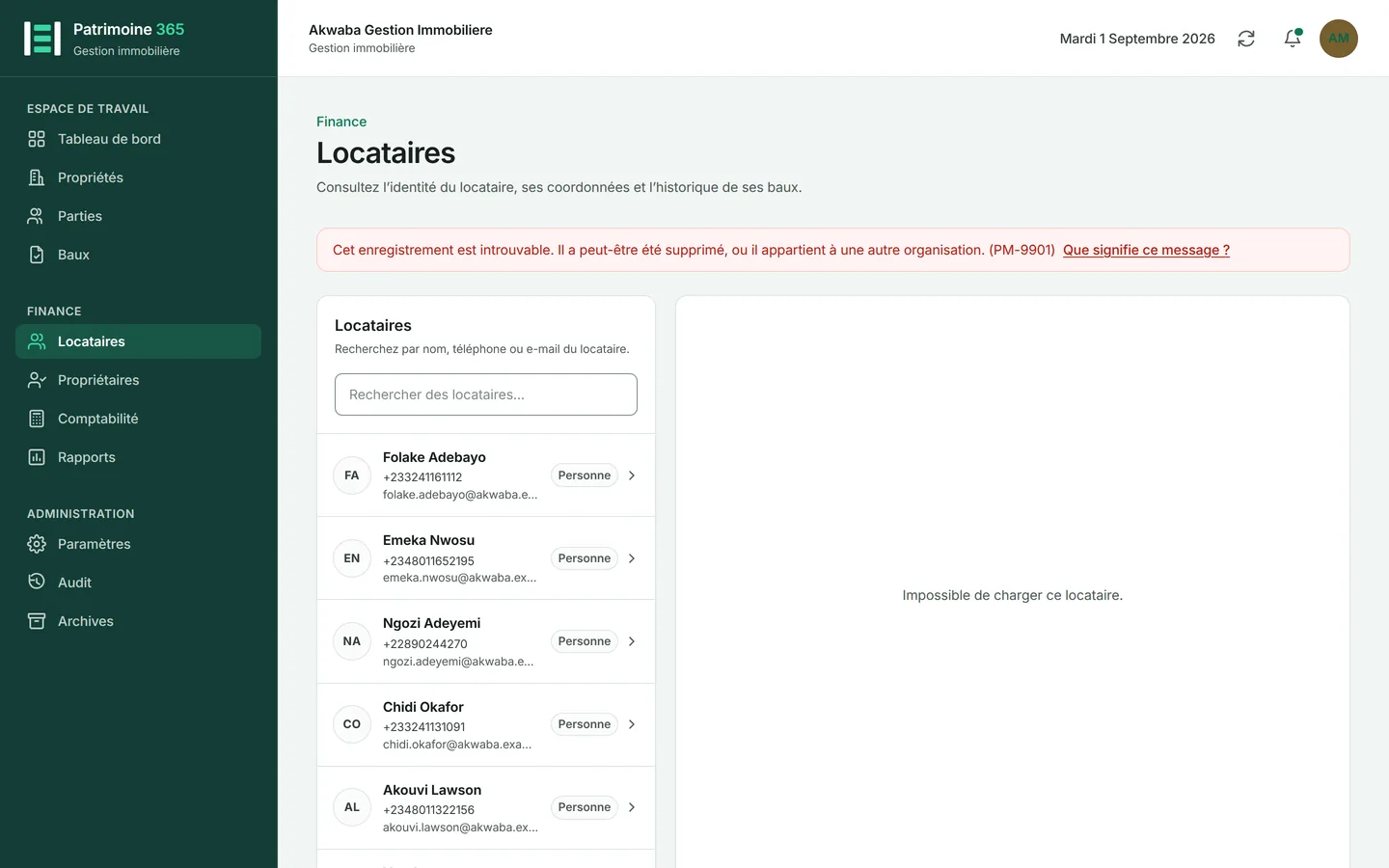
Task: Click the Propriétés building icon
Action: 37,177
